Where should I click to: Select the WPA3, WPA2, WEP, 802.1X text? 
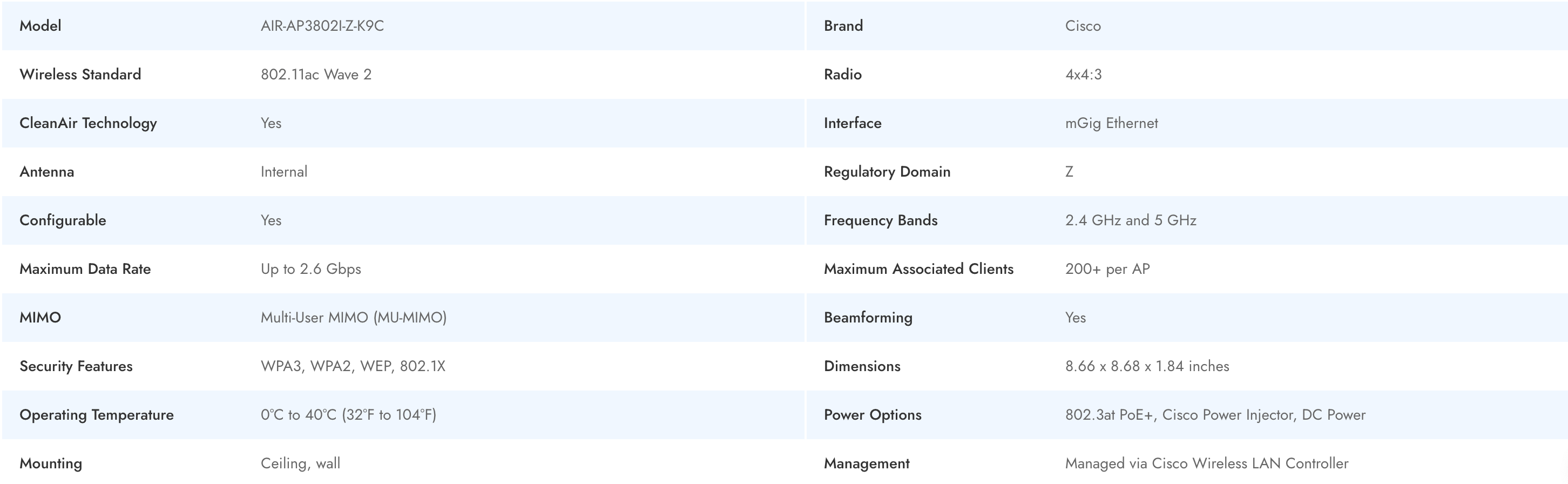click(x=353, y=366)
